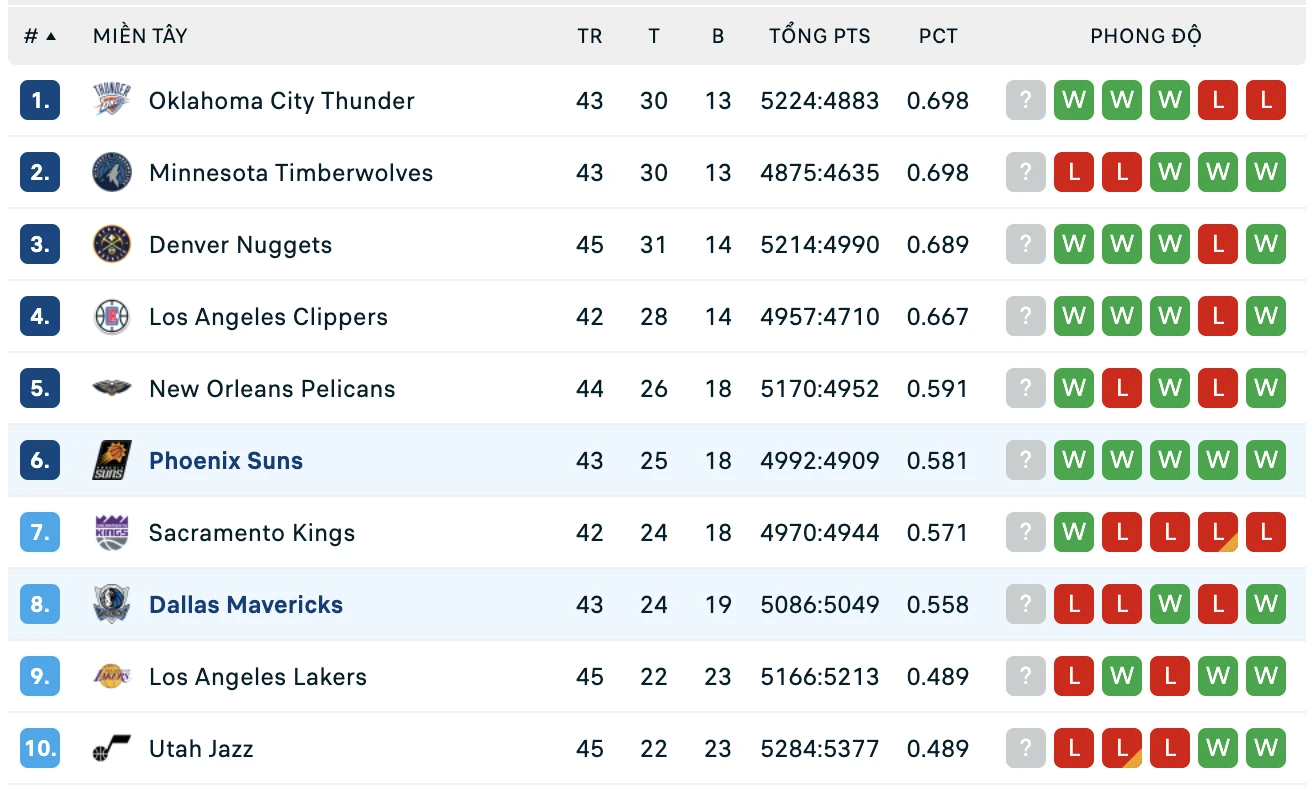Click the Minnesota Timberwolves team logo
The width and height of the screenshot is (1314, 790).
[x=111, y=172]
